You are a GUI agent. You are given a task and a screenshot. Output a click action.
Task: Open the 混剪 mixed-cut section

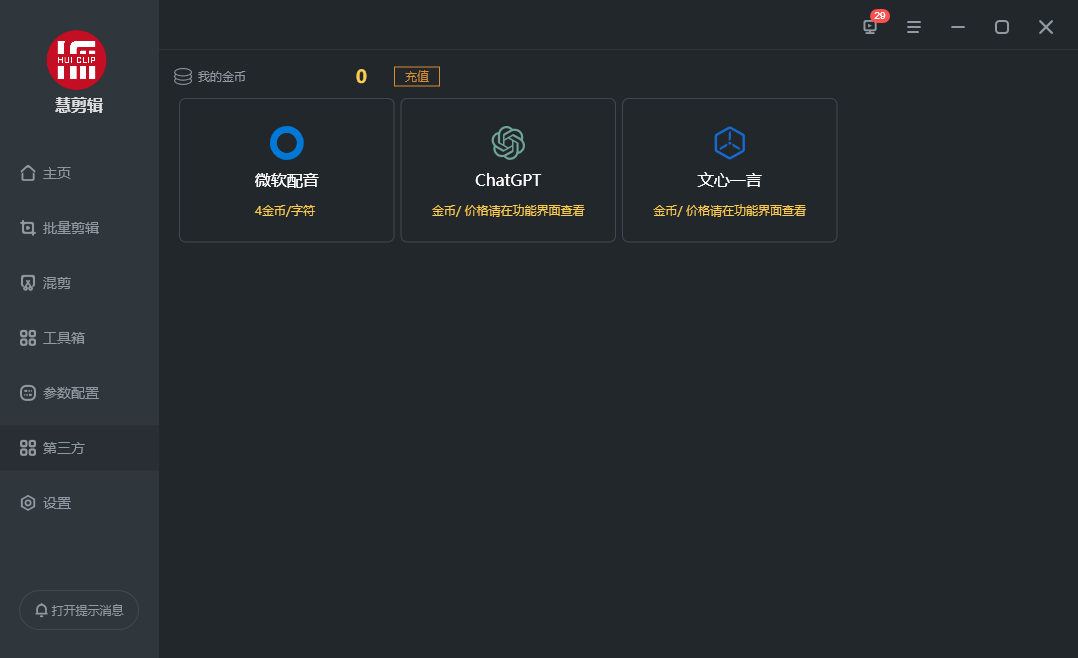[56, 283]
